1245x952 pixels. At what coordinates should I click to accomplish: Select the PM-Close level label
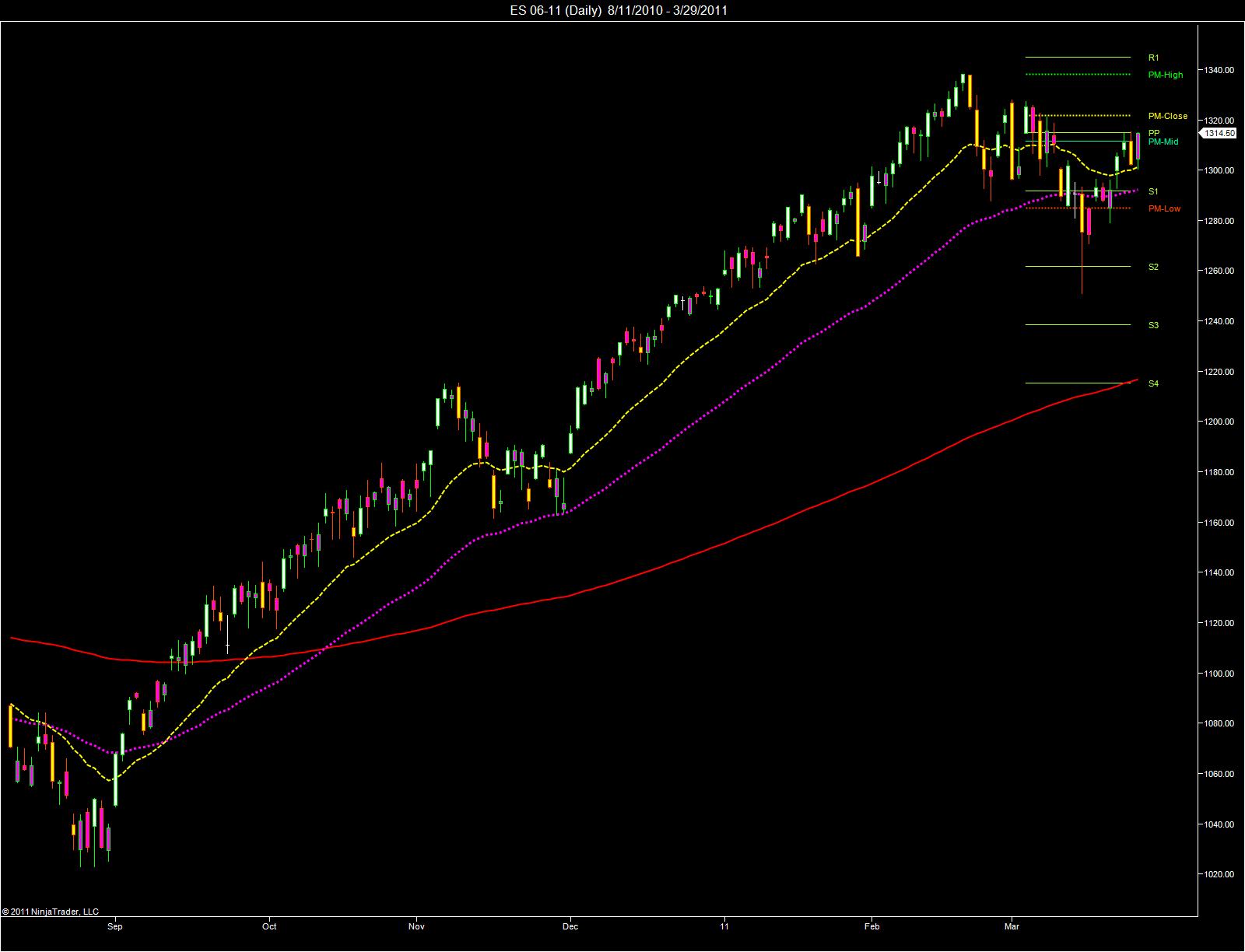pyautogui.click(x=1168, y=116)
